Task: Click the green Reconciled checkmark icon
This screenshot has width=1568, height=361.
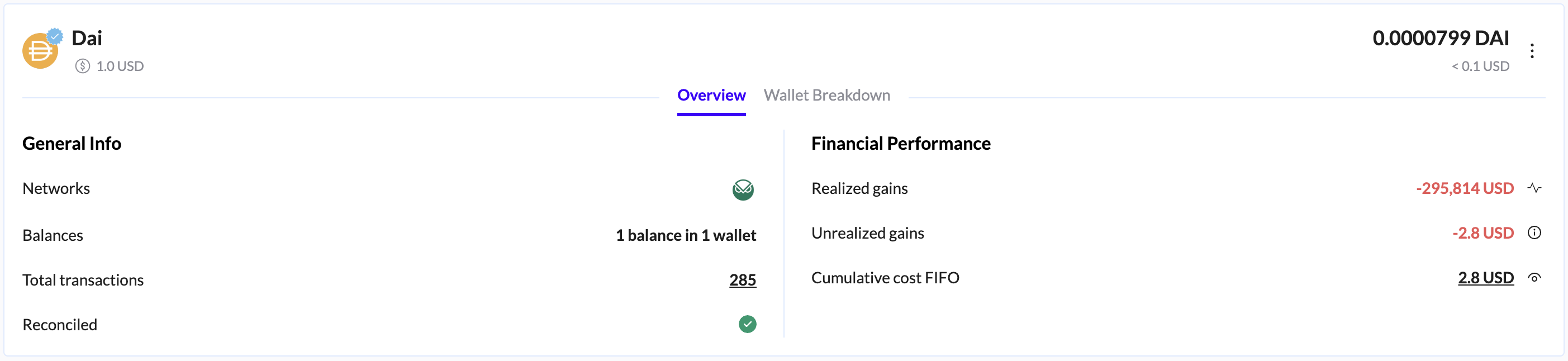Action: [747, 325]
